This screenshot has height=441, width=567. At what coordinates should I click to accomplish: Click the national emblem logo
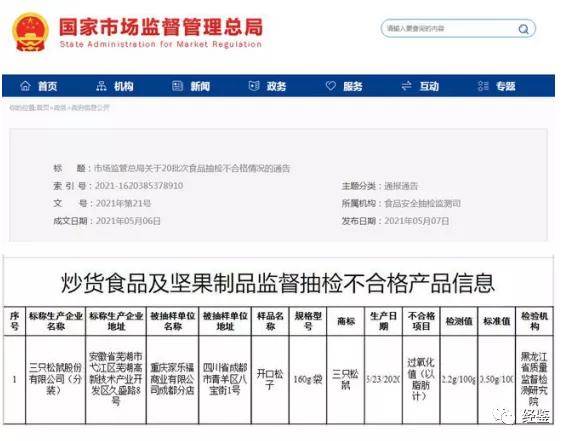(30, 33)
